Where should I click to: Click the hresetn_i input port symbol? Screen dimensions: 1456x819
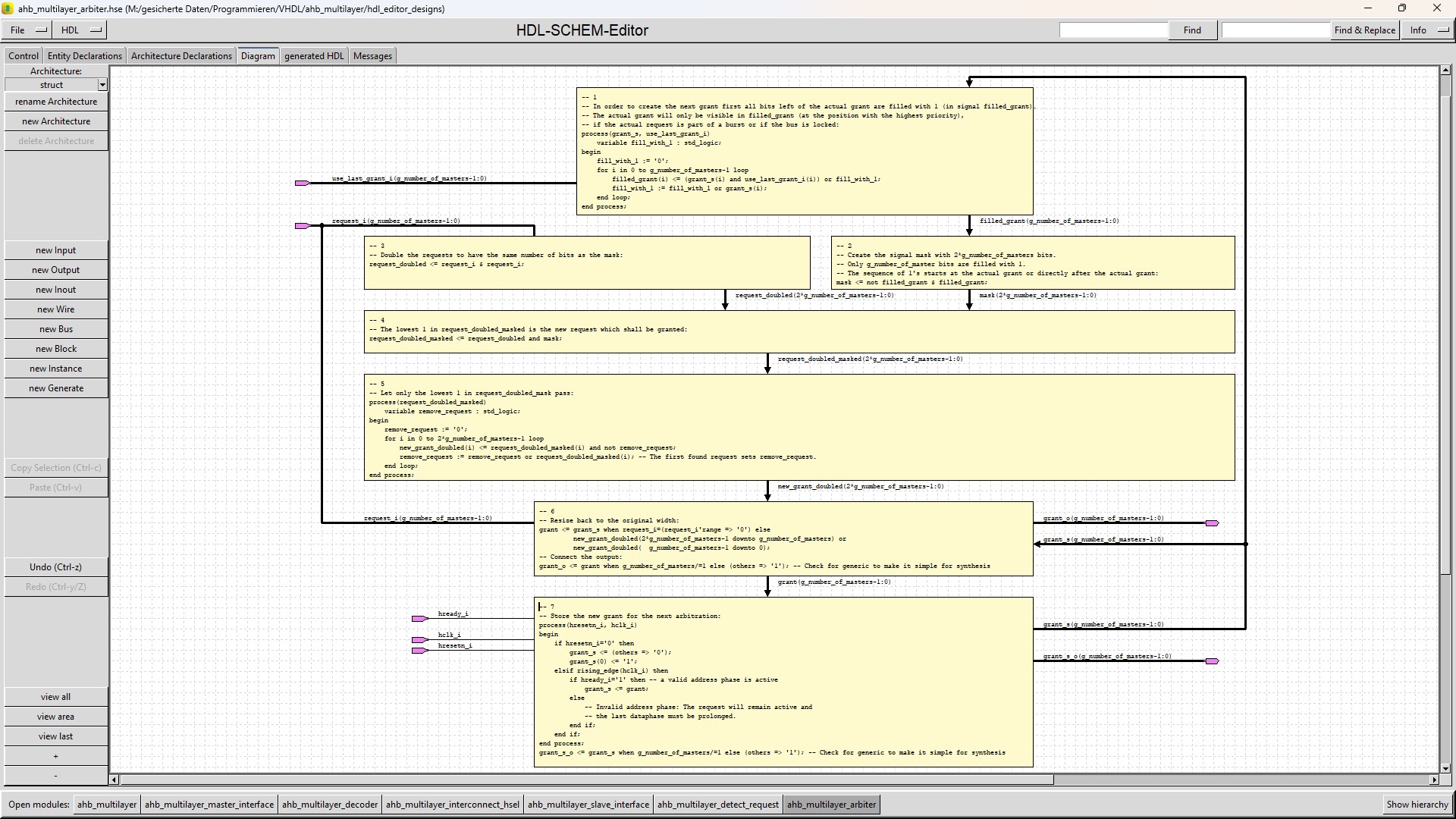(419, 651)
